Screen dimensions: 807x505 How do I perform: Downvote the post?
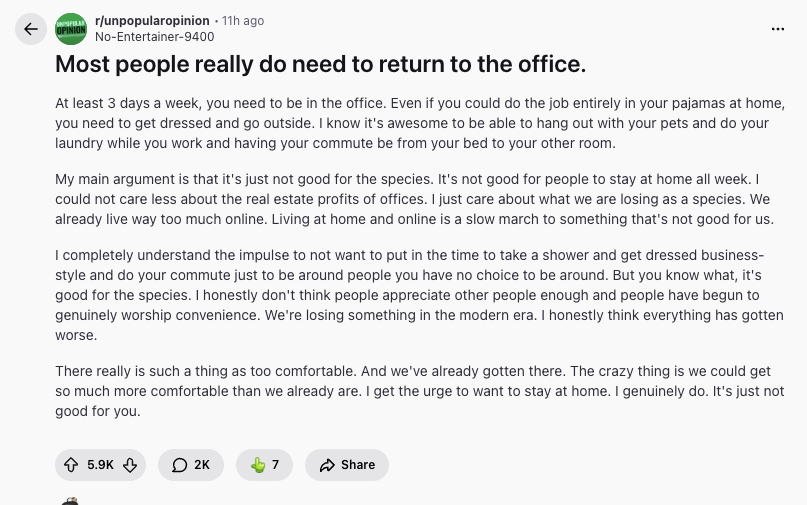click(130, 465)
